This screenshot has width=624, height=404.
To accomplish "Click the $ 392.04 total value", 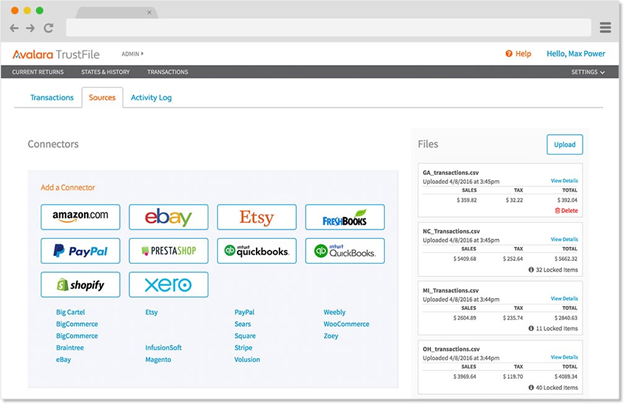I will (x=567, y=200).
